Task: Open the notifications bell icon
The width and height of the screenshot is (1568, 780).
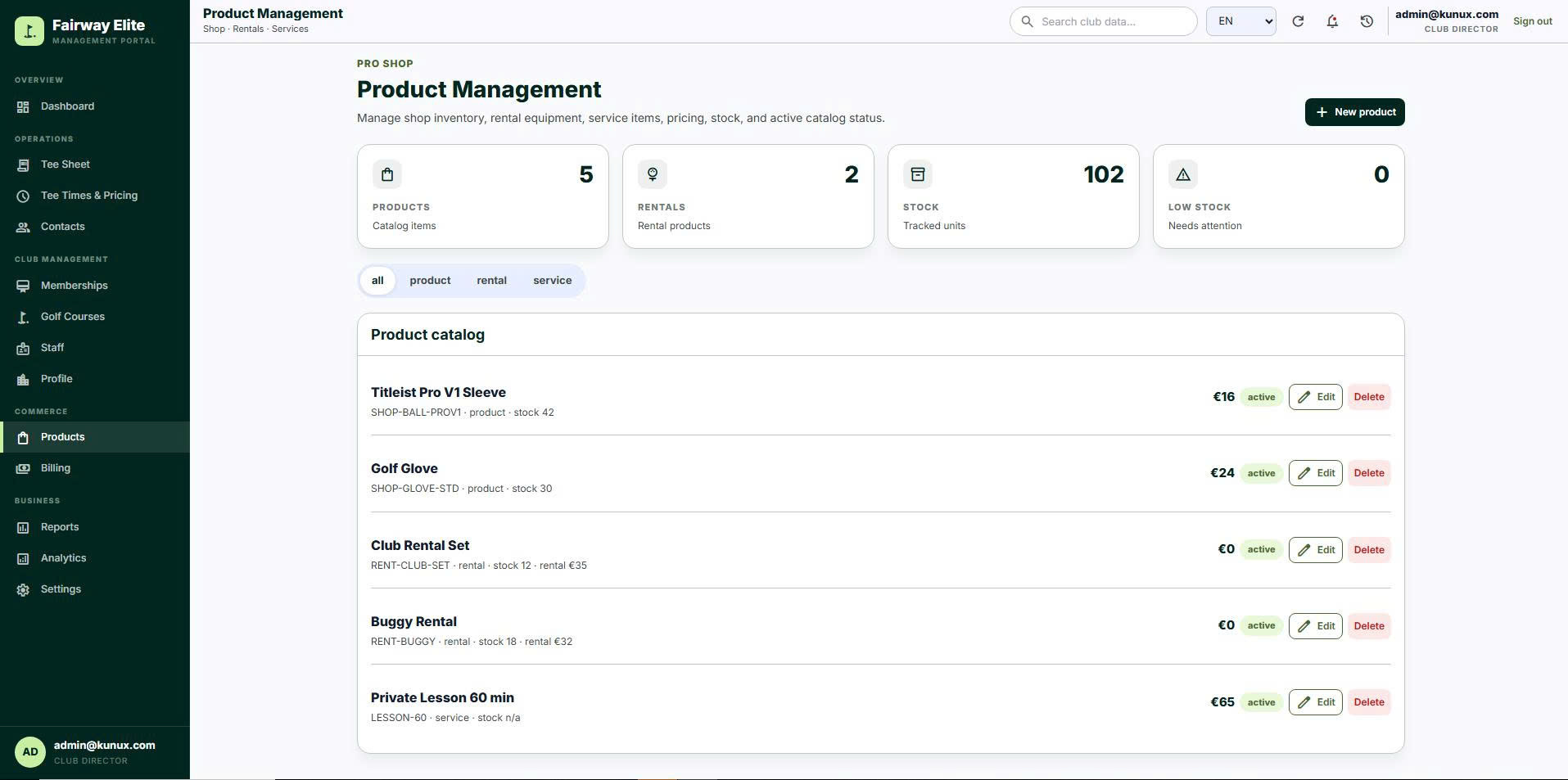Action: pos(1332,21)
